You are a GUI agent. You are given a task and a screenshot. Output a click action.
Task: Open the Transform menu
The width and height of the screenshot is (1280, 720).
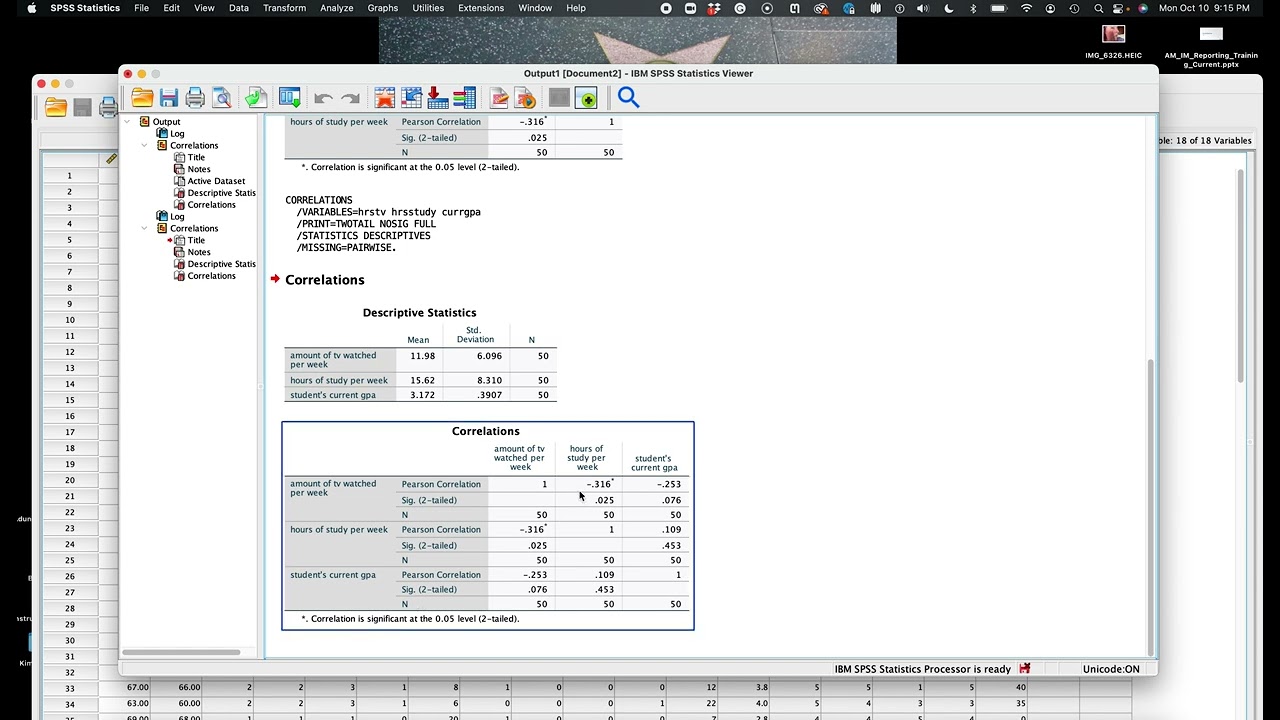click(284, 8)
